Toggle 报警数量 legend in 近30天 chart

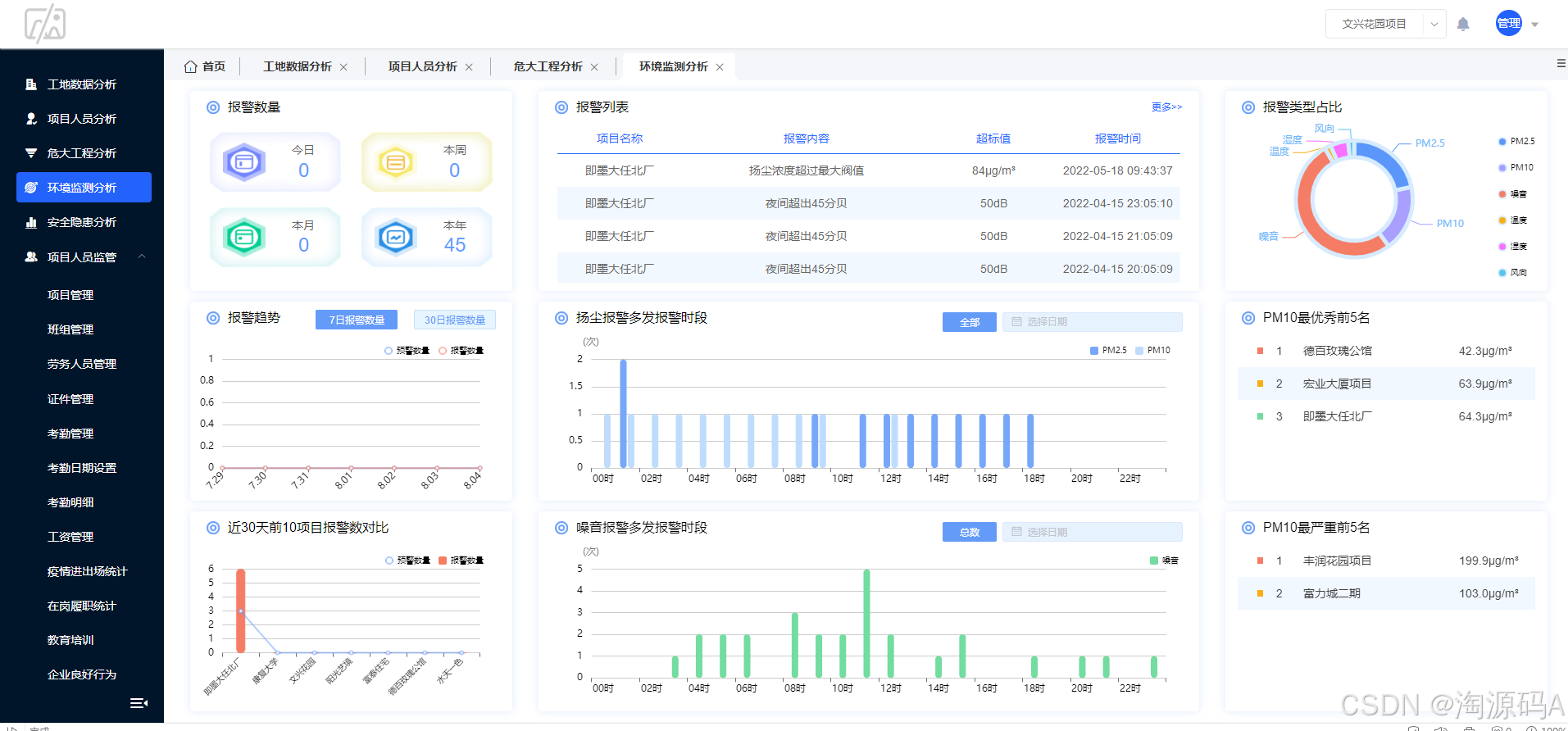461,561
